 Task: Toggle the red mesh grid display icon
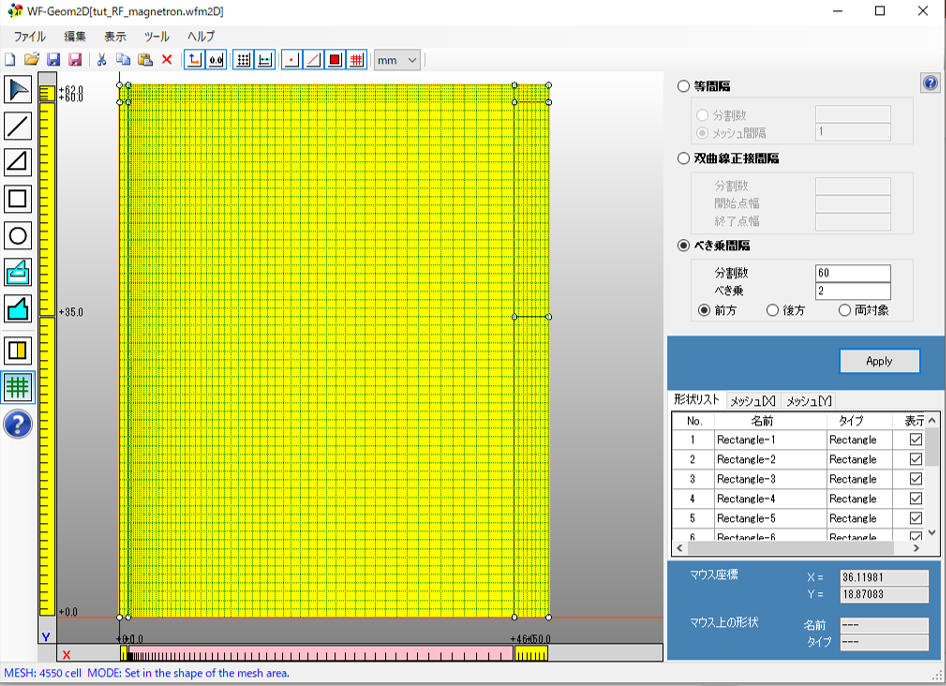(x=357, y=60)
